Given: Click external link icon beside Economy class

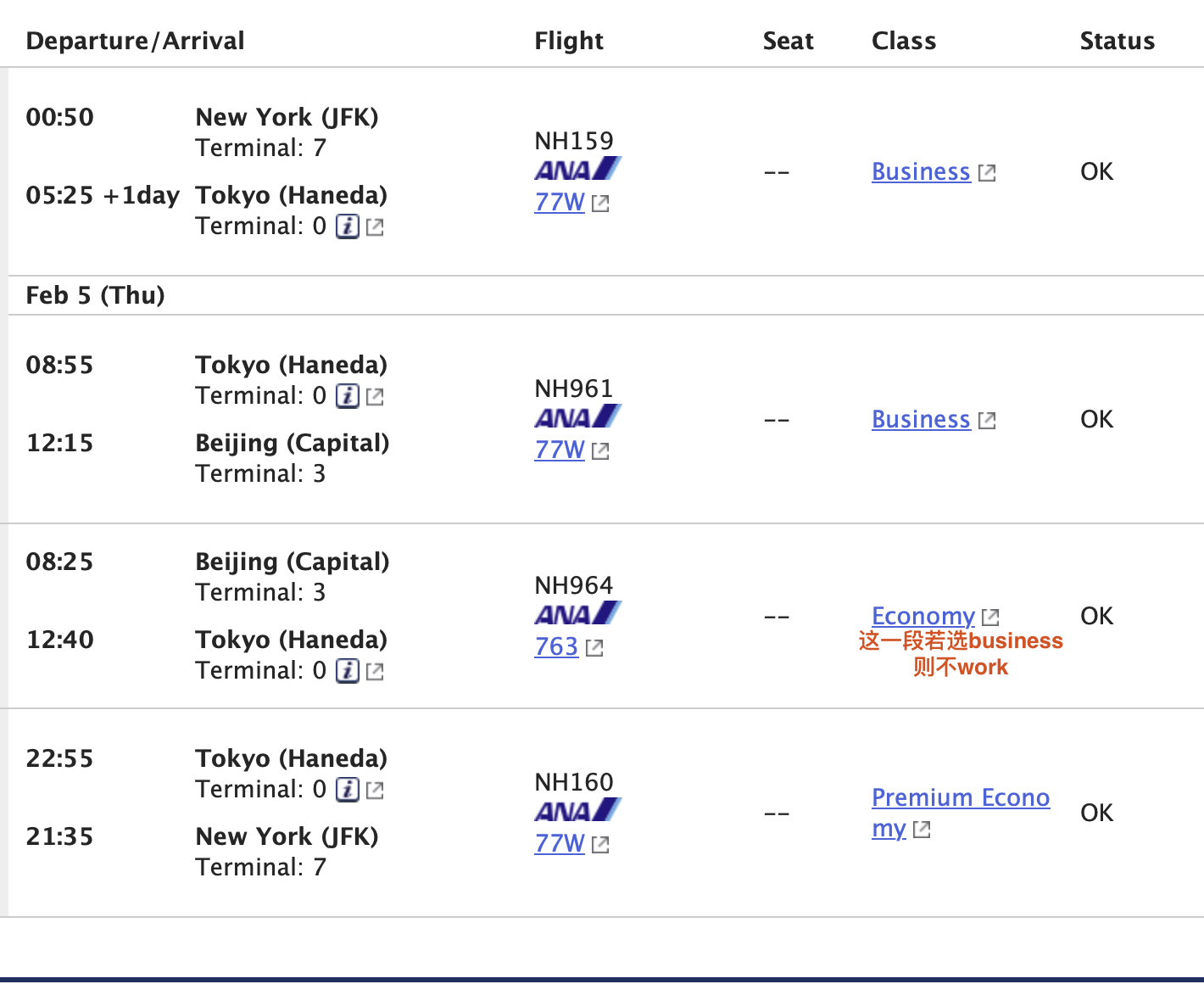Looking at the screenshot, I should pyautogui.click(x=990, y=618).
